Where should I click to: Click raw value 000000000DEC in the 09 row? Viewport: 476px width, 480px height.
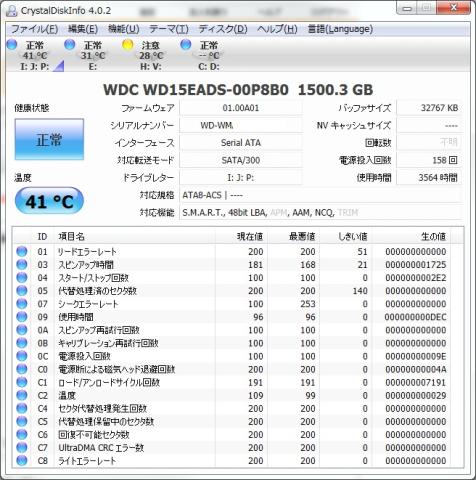point(416,317)
